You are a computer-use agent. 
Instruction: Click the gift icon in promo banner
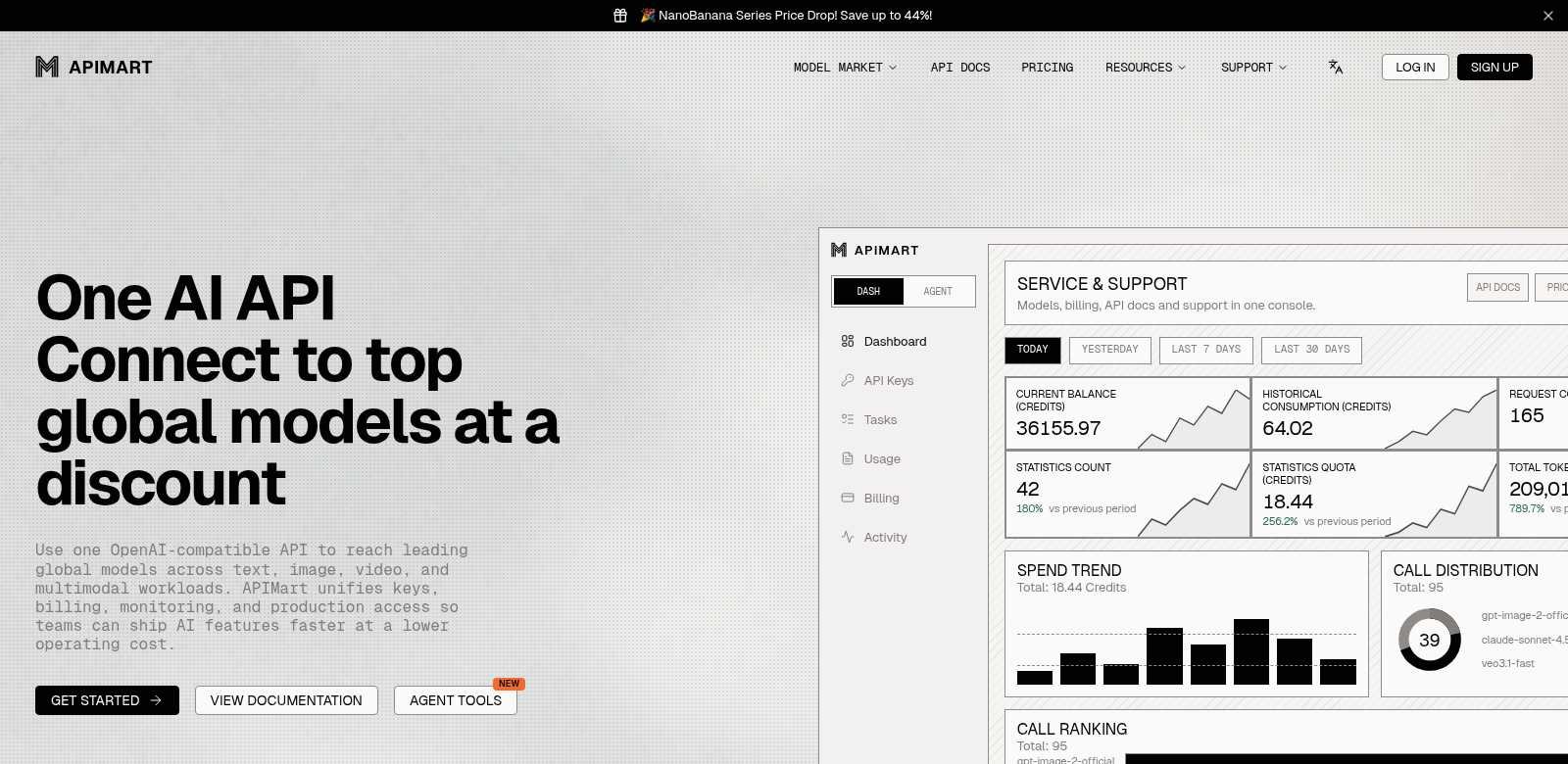[x=620, y=16]
